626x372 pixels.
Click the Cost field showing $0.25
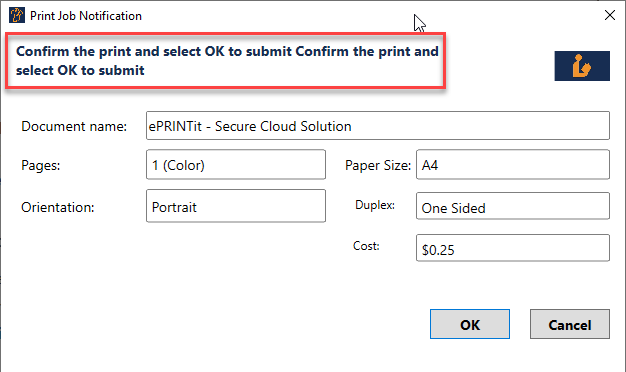point(513,248)
